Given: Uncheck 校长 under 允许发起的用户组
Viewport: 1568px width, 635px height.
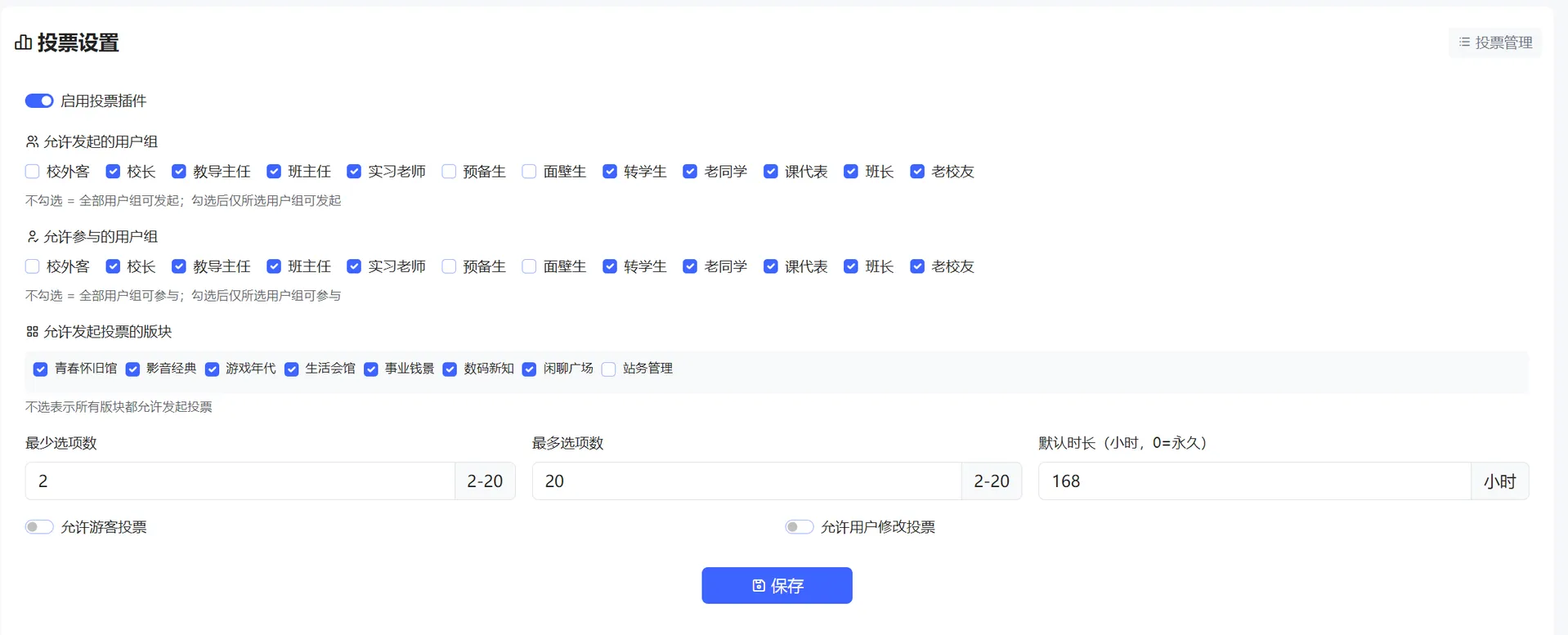Looking at the screenshot, I should [x=113, y=172].
